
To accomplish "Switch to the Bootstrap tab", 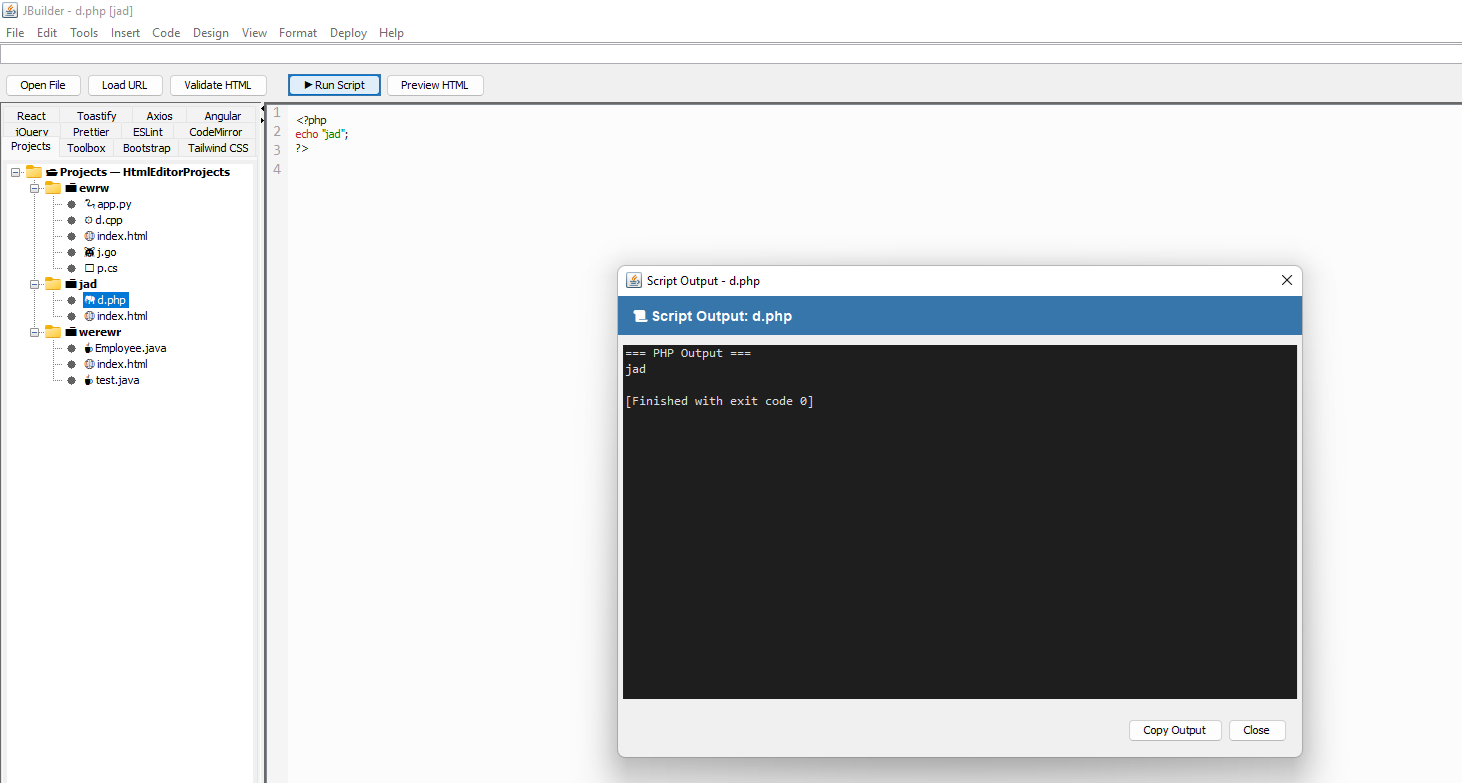I will [x=146, y=148].
